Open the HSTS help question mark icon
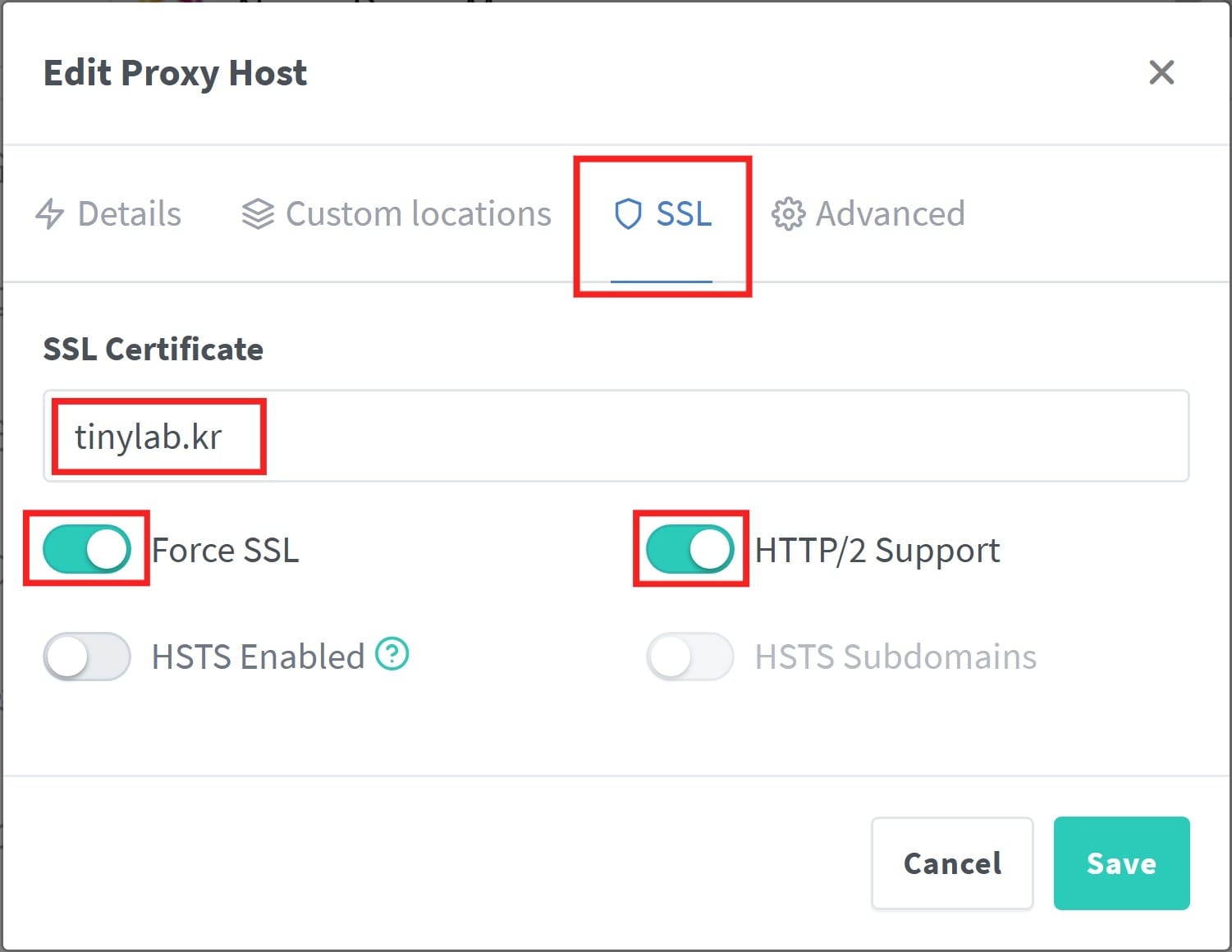Screen dimensions: 1232x952 point(392,655)
